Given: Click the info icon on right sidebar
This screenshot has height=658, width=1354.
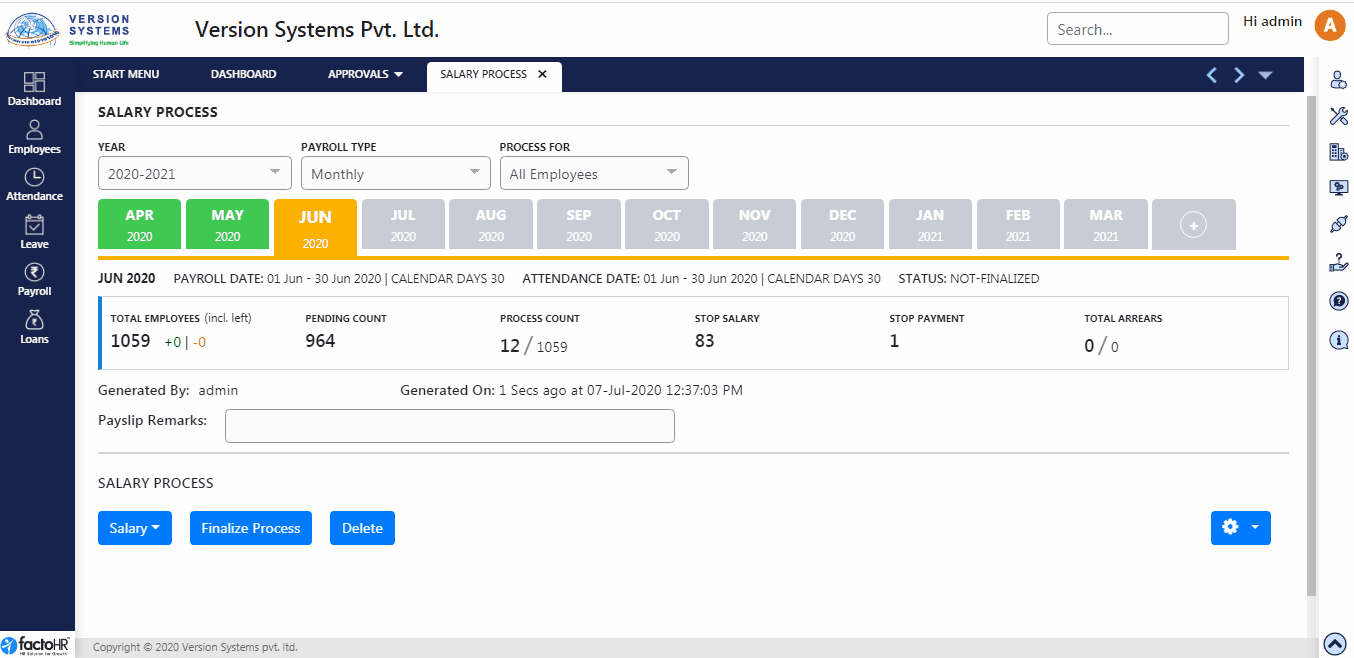Looking at the screenshot, I should pyautogui.click(x=1338, y=340).
